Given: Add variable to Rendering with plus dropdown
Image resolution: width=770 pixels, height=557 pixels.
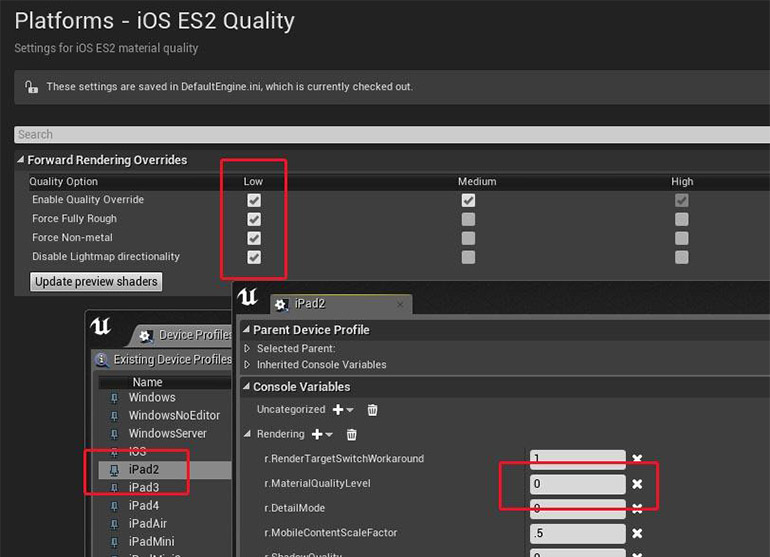Looking at the screenshot, I should [322, 434].
